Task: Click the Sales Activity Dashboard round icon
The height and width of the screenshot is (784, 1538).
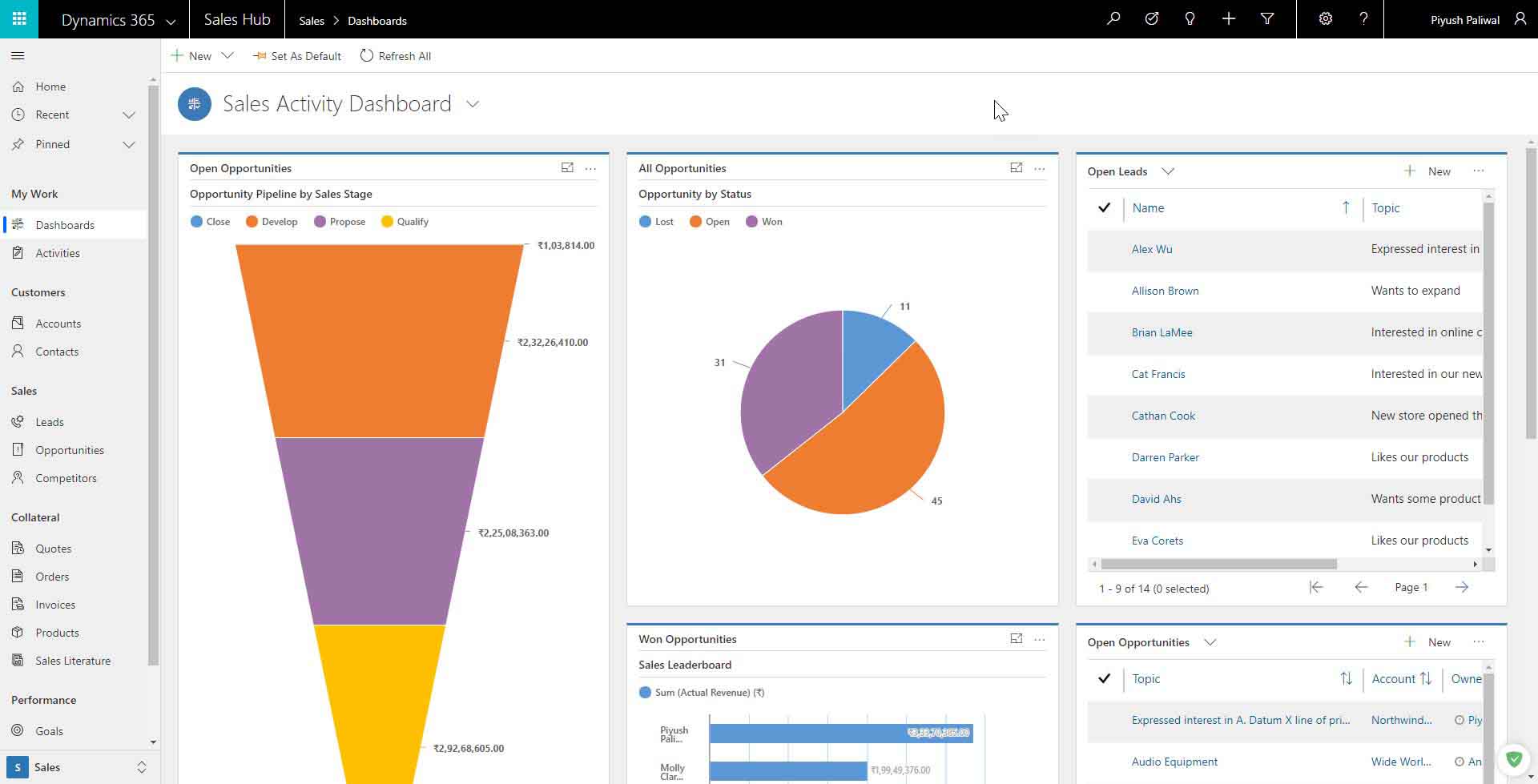Action: (195, 104)
